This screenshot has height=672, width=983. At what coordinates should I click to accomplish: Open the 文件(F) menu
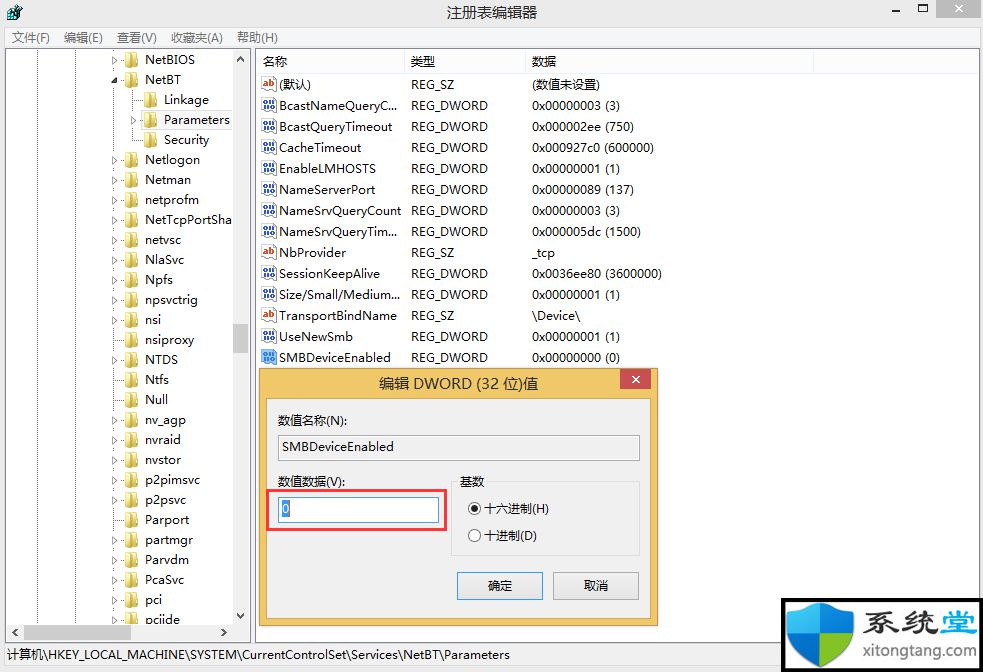pos(31,38)
